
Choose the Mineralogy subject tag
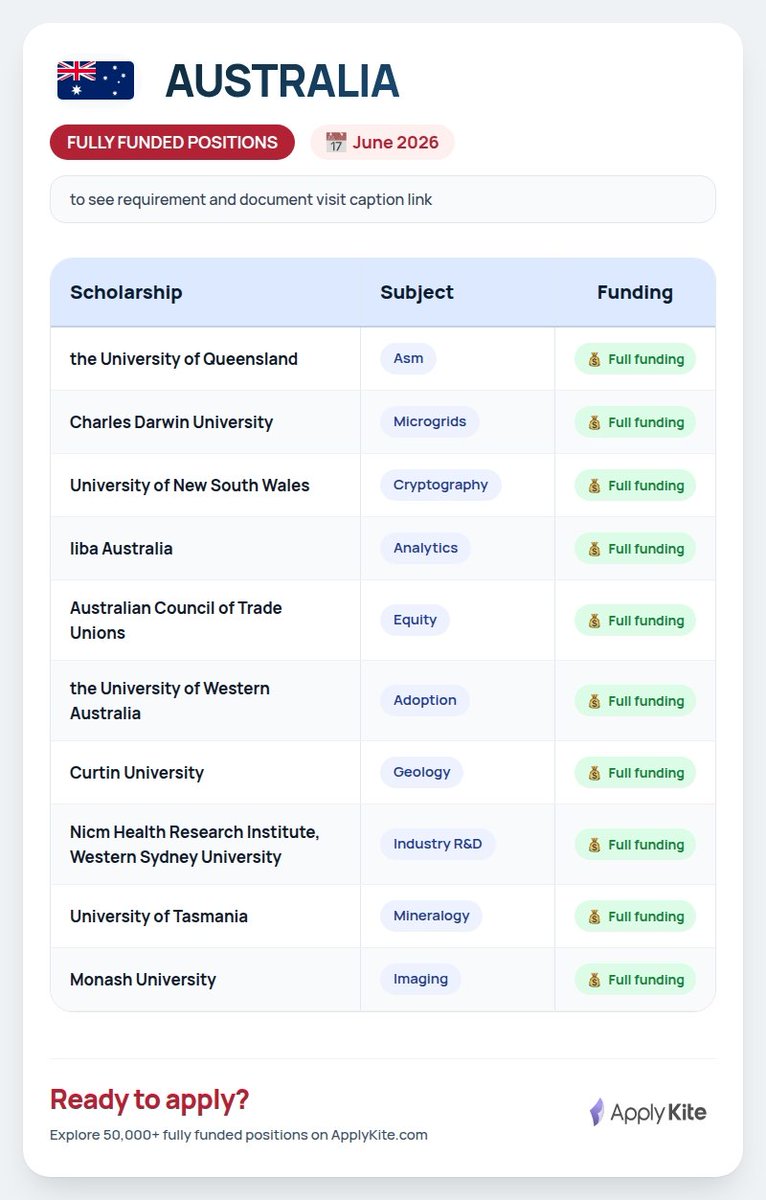click(431, 916)
